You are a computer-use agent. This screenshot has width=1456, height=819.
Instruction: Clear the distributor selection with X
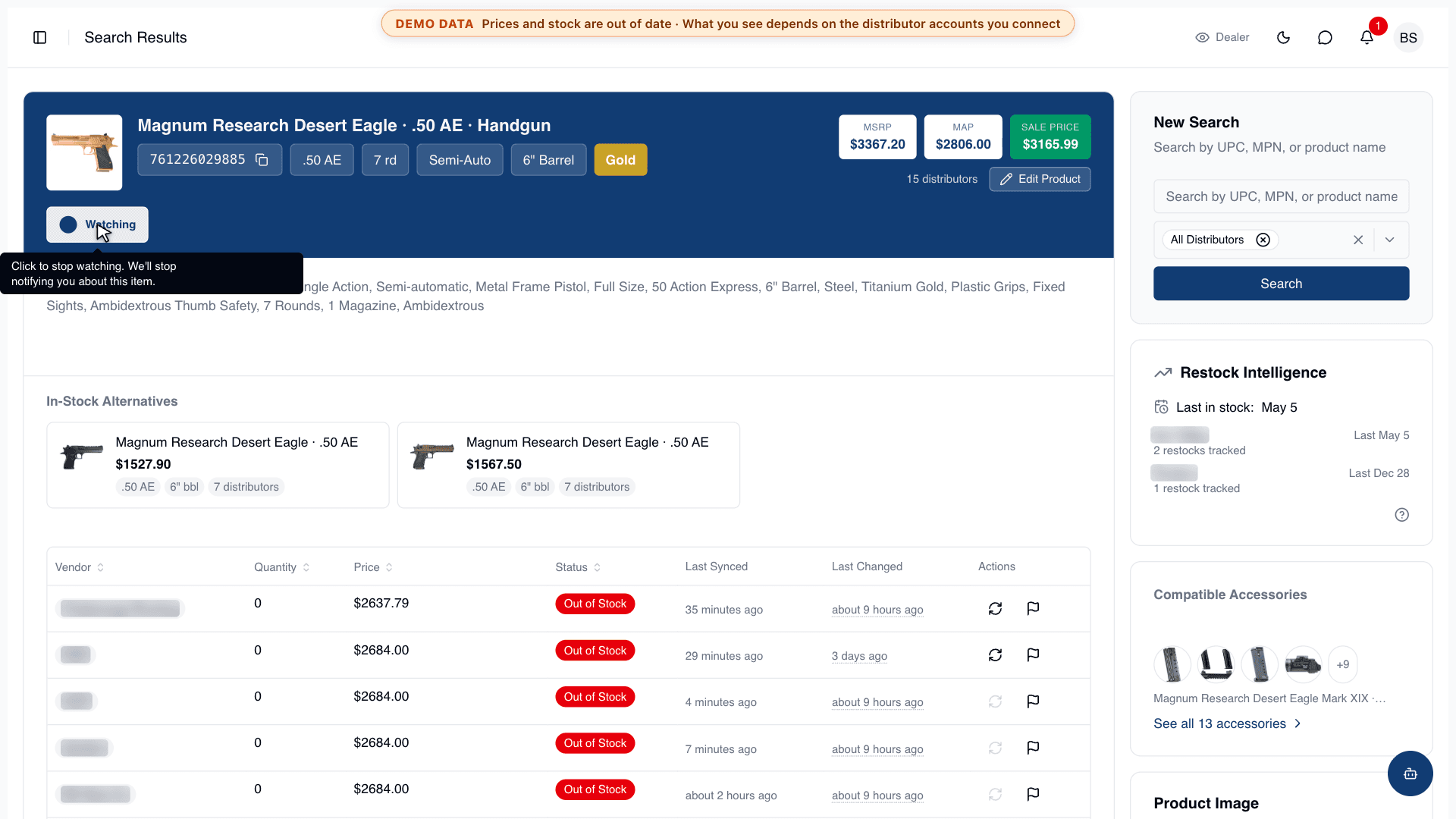(1358, 240)
